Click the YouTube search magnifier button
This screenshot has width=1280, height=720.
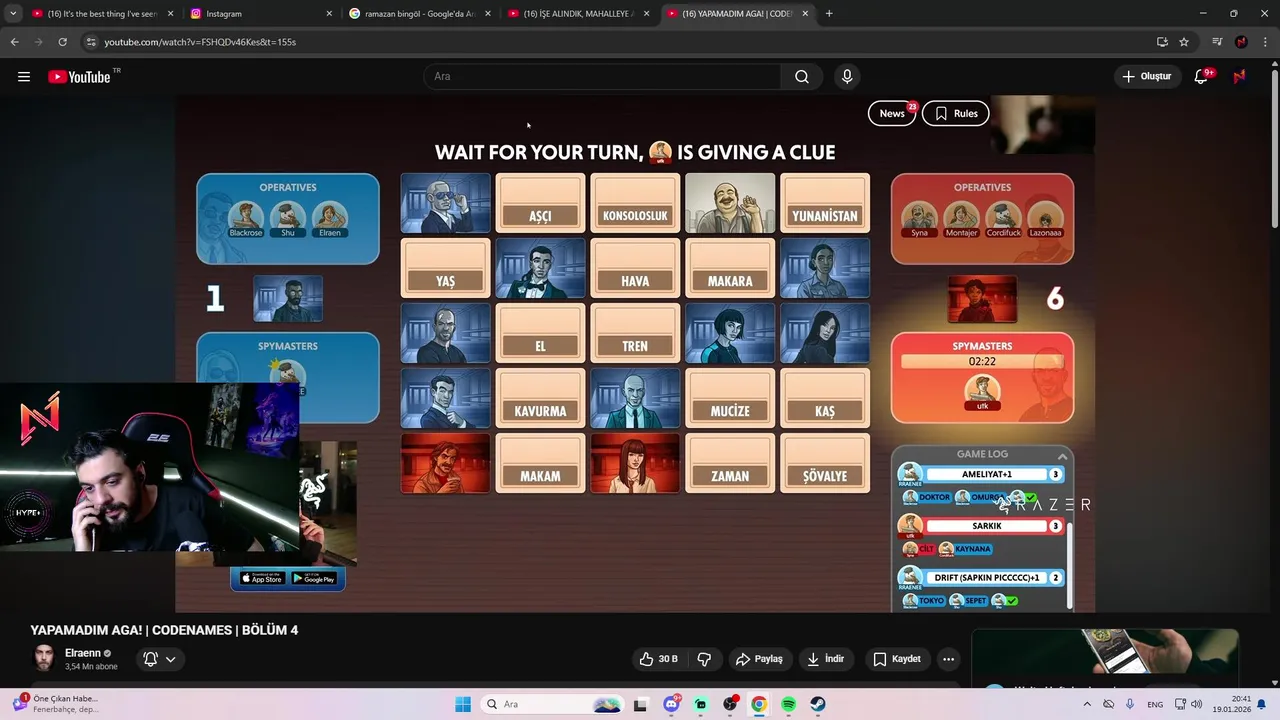[801, 77]
